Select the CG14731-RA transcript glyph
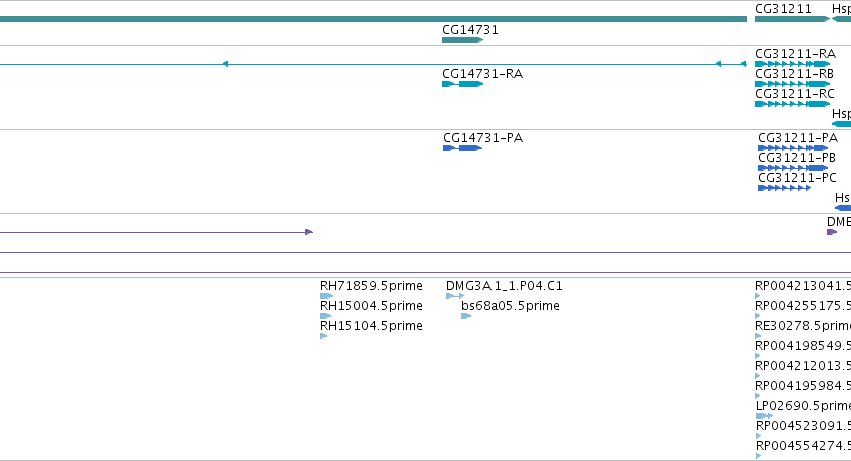Image resolution: width=851 pixels, height=461 pixels. click(462, 84)
